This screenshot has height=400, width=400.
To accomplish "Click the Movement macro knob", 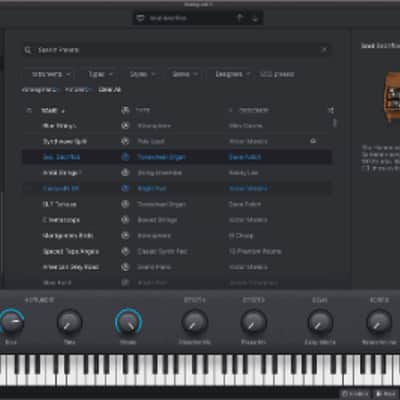I will pos(128,322).
